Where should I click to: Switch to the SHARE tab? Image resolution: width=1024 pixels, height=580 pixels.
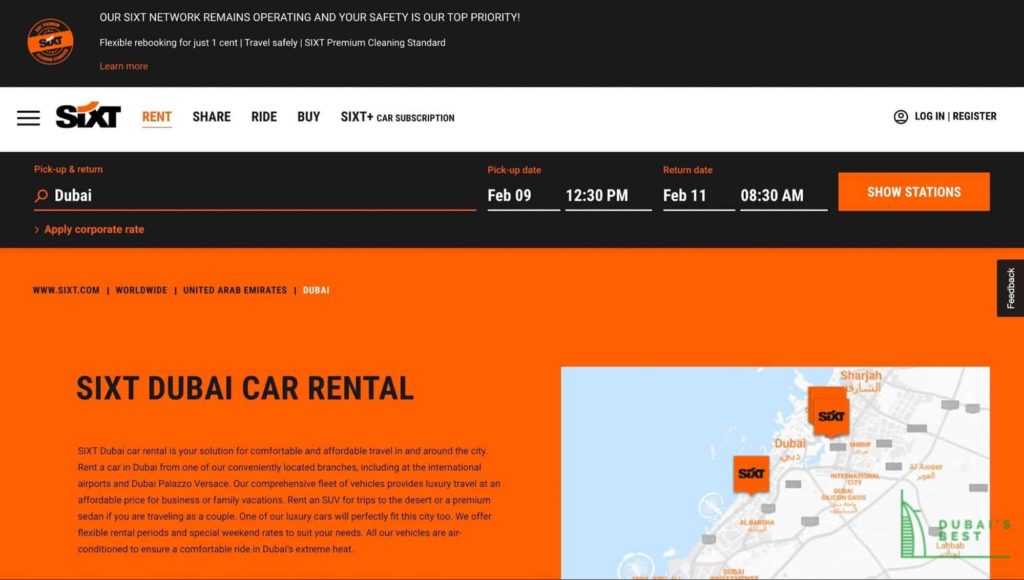point(211,117)
